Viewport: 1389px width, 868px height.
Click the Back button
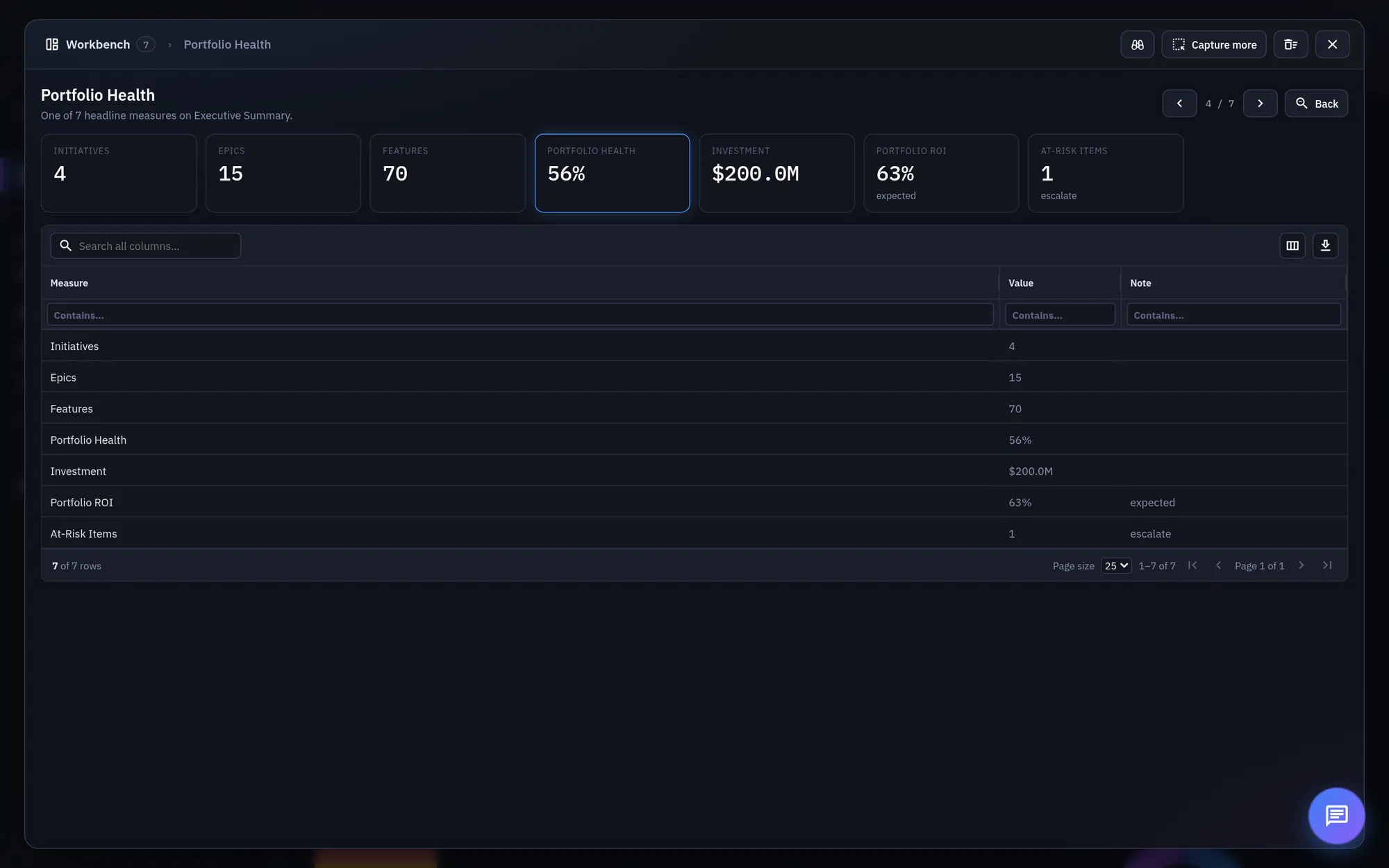[1316, 103]
